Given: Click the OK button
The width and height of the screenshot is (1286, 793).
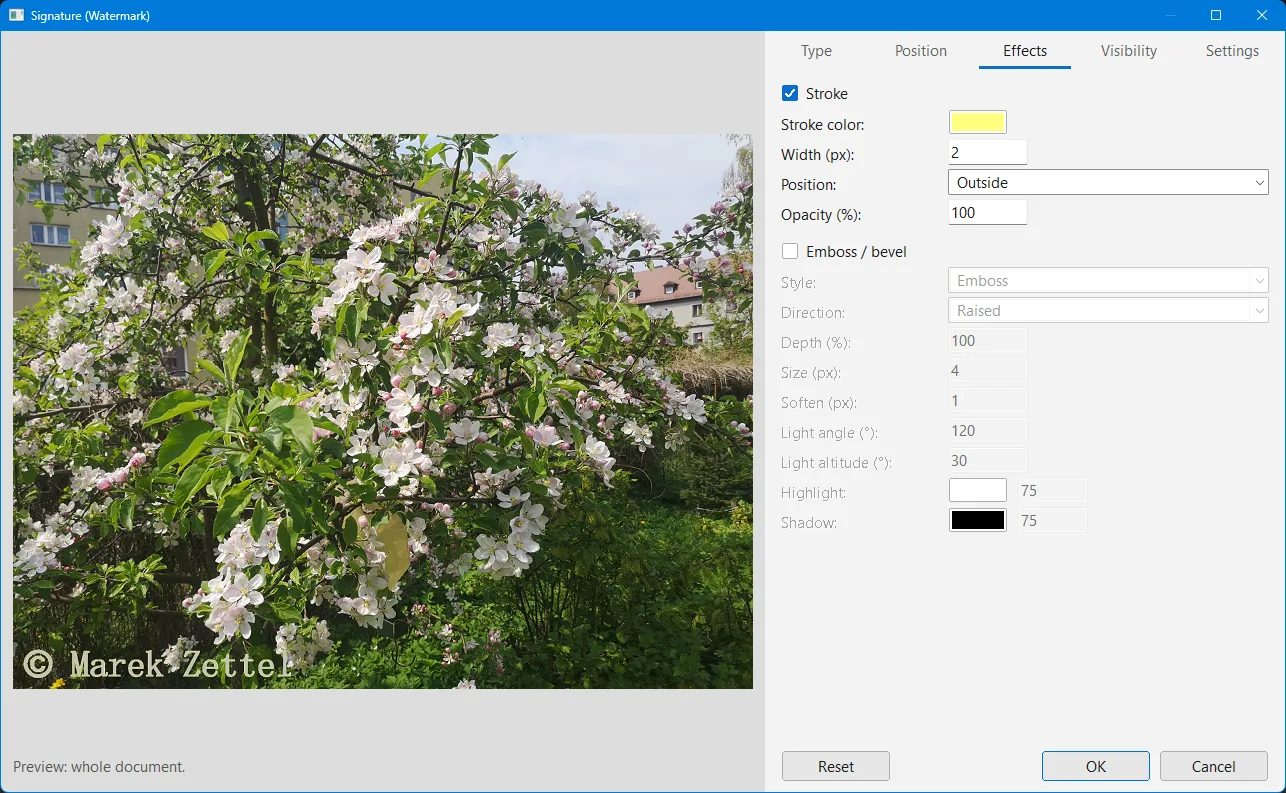Looking at the screenshot, I should tap(1096, 766).
